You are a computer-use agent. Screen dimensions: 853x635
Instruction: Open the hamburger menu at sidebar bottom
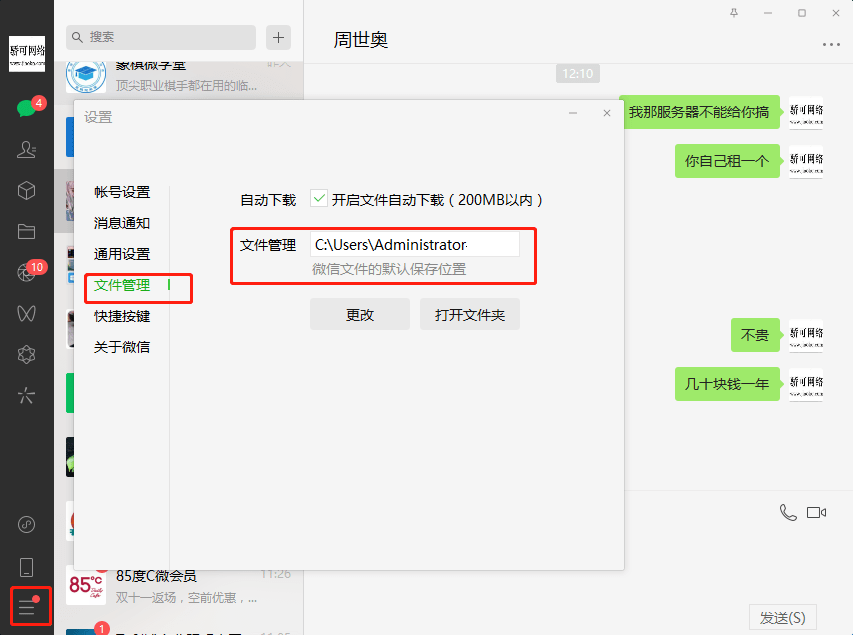click(x=27, y=606)
